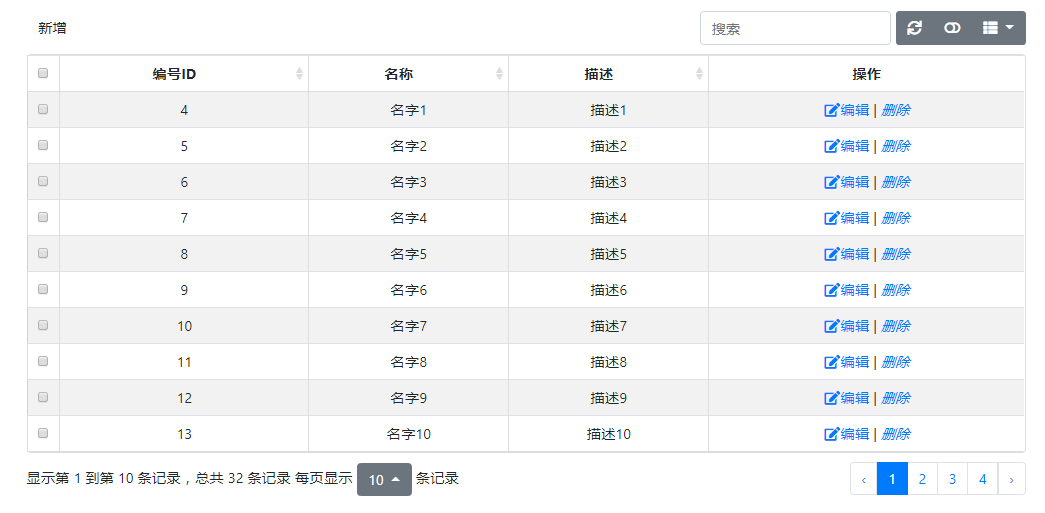Check the checkbox for row ID 5
The image size is (1045, 513).
point(43,145)
